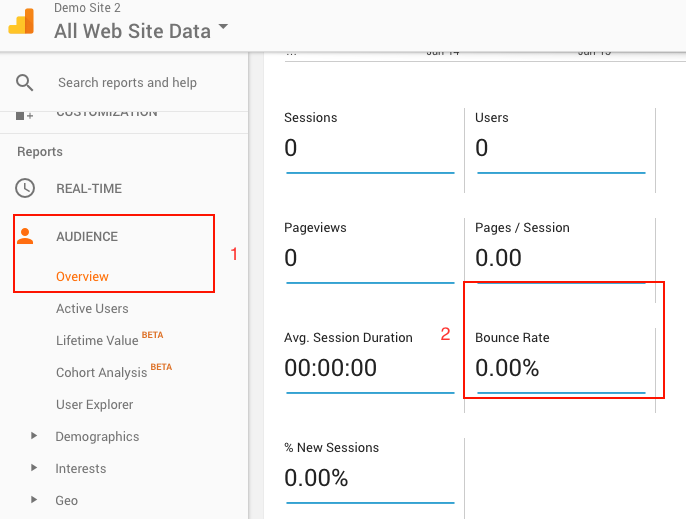The image size is (686, 519).
Task: Expand the Interests section
Action: tap(80, 469)
